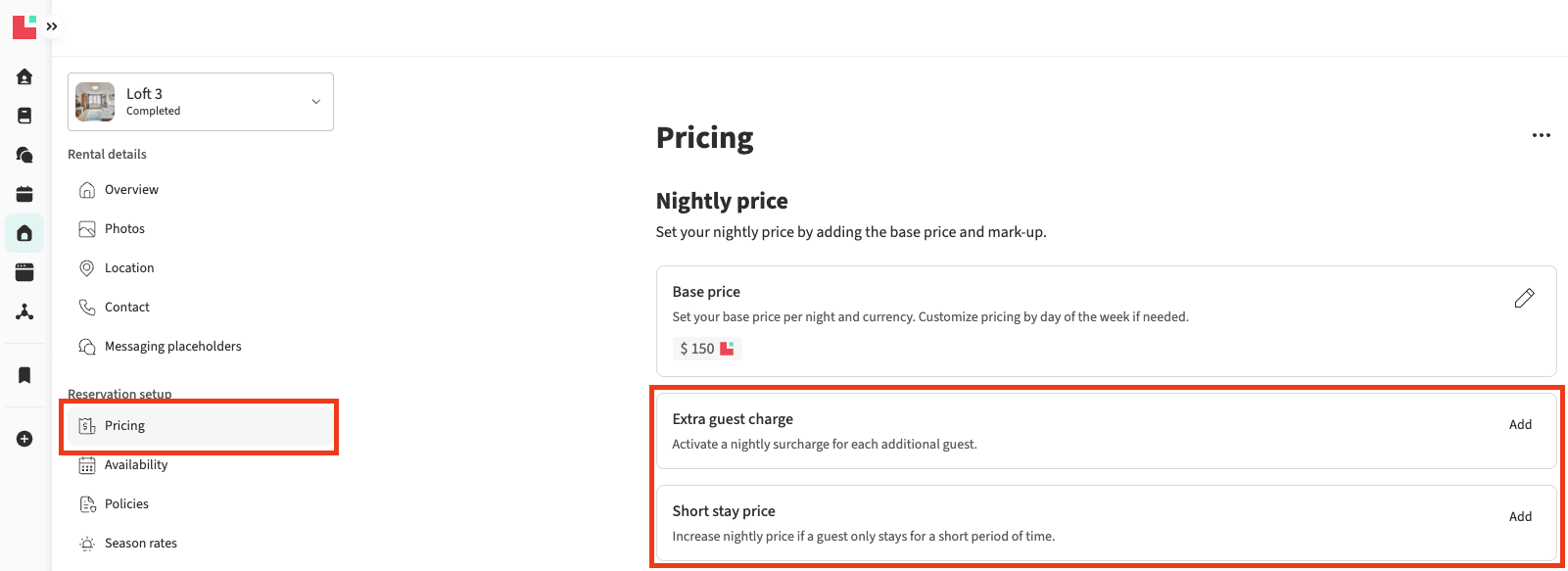This screenshot has height=571, width=1568.
Task: Open the chat messages sidebar icon
Action: [24, 155]
